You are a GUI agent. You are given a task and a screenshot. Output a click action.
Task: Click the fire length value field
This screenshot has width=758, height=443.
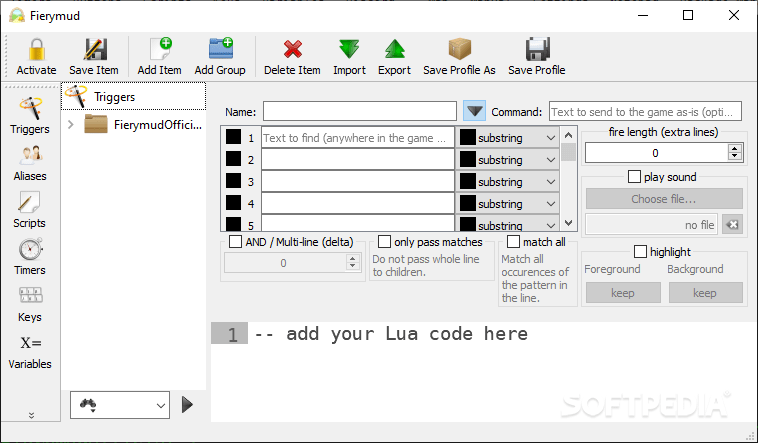pyautogui.click(x=656, y=153)
